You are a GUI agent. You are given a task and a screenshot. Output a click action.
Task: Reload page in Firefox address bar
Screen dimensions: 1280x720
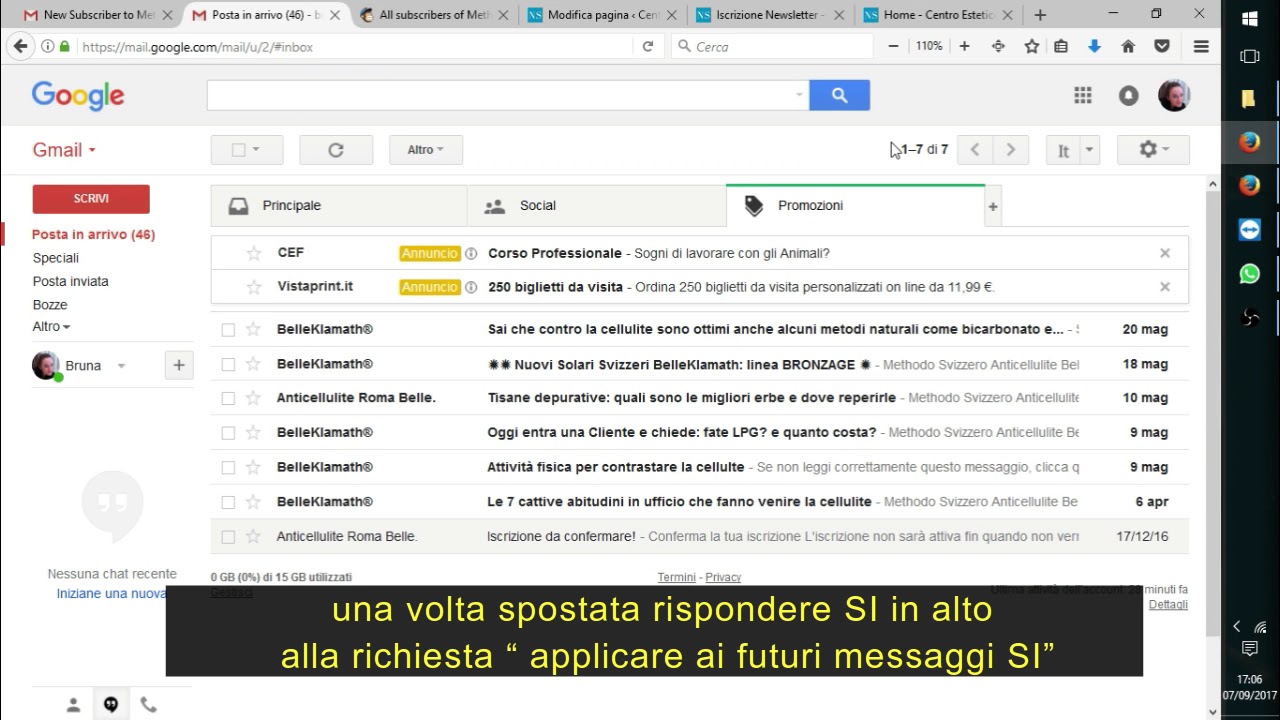point(648,46)
